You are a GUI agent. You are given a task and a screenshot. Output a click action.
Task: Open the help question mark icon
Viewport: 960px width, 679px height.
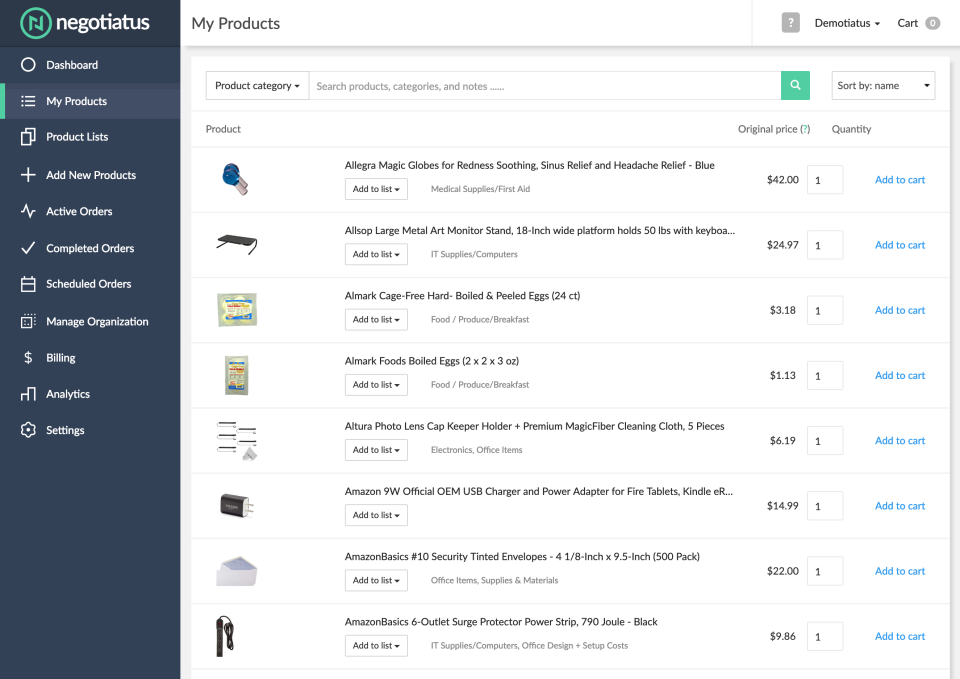point(789,22)
